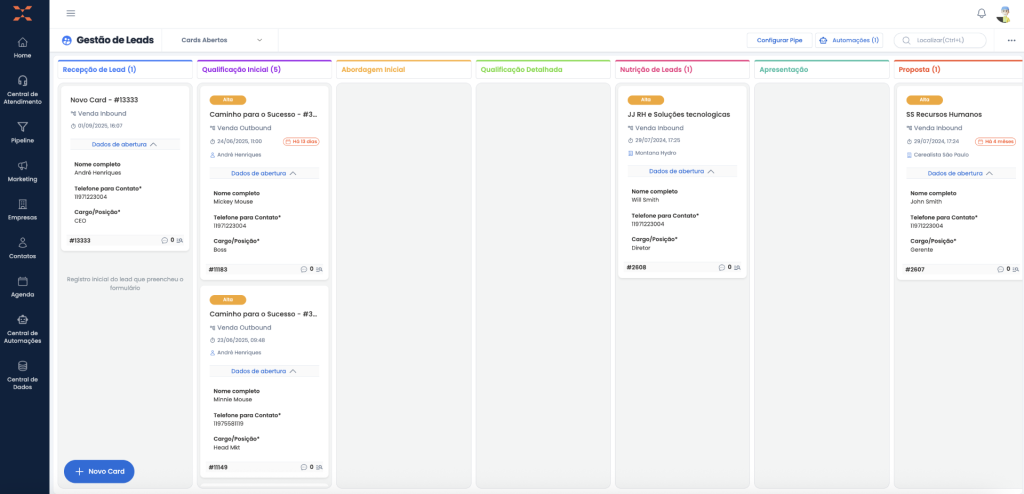Click the Localizar search field
Image resolution: width=1024 pixels, height=494 pixels.
(945, 40)
